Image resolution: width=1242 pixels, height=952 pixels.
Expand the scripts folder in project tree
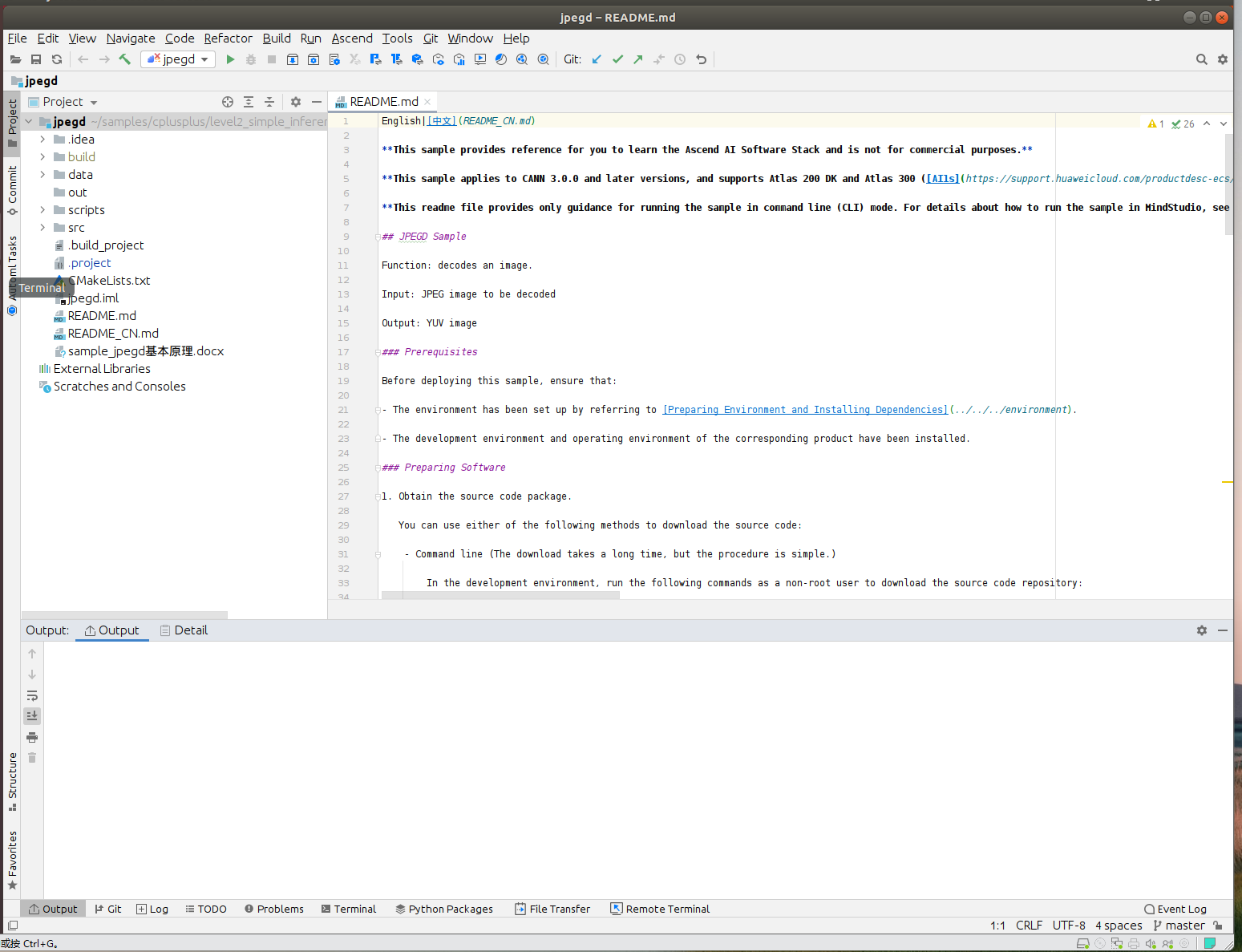click(42, 210)
